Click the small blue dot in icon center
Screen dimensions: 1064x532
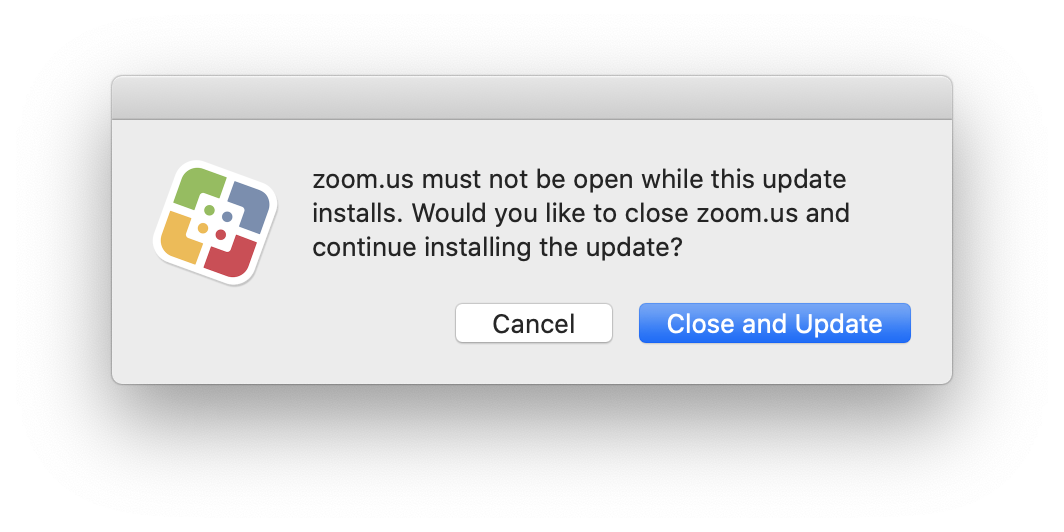point(227,216)
